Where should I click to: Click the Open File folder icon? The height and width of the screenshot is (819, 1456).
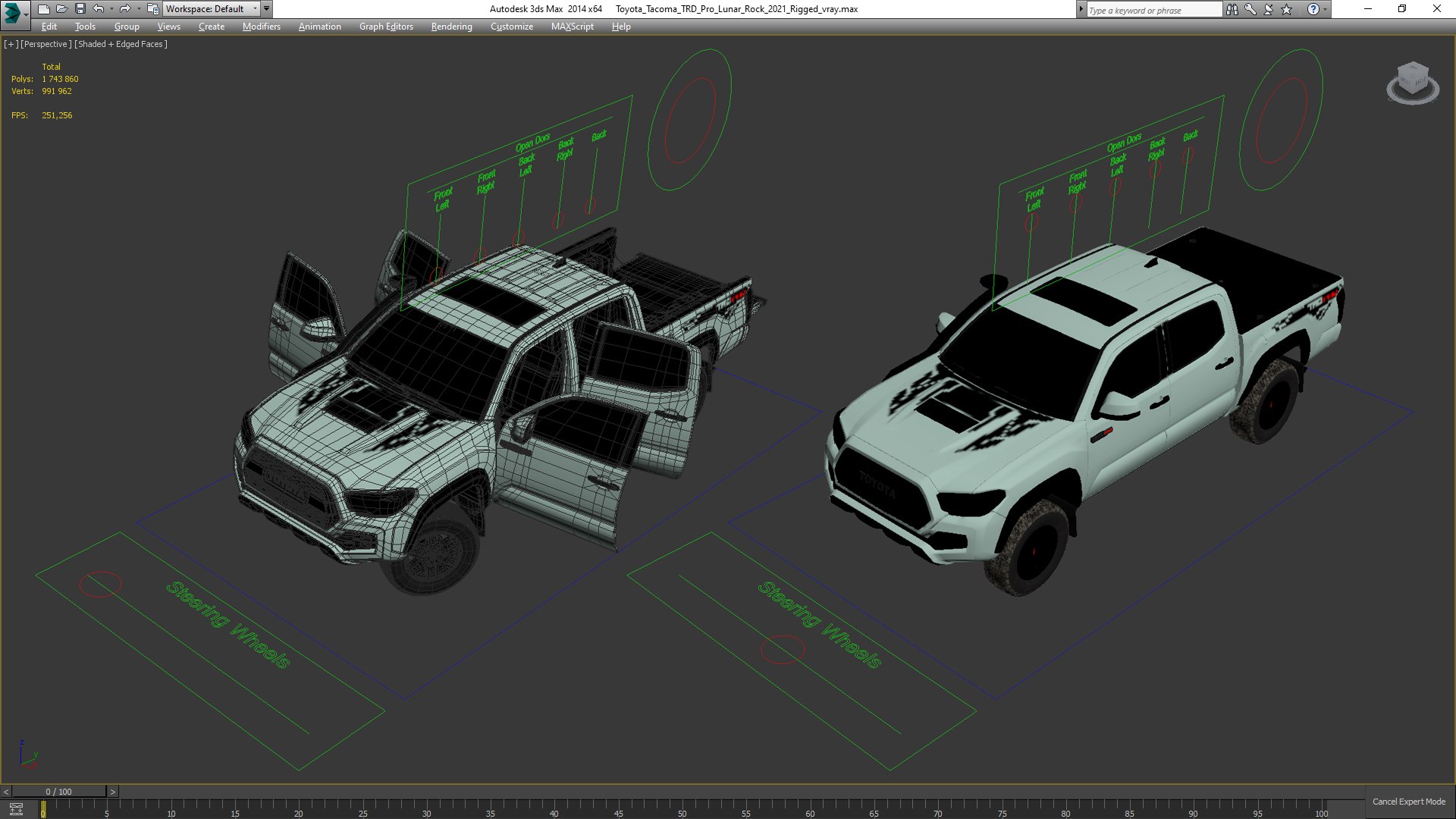coord(61,9)
